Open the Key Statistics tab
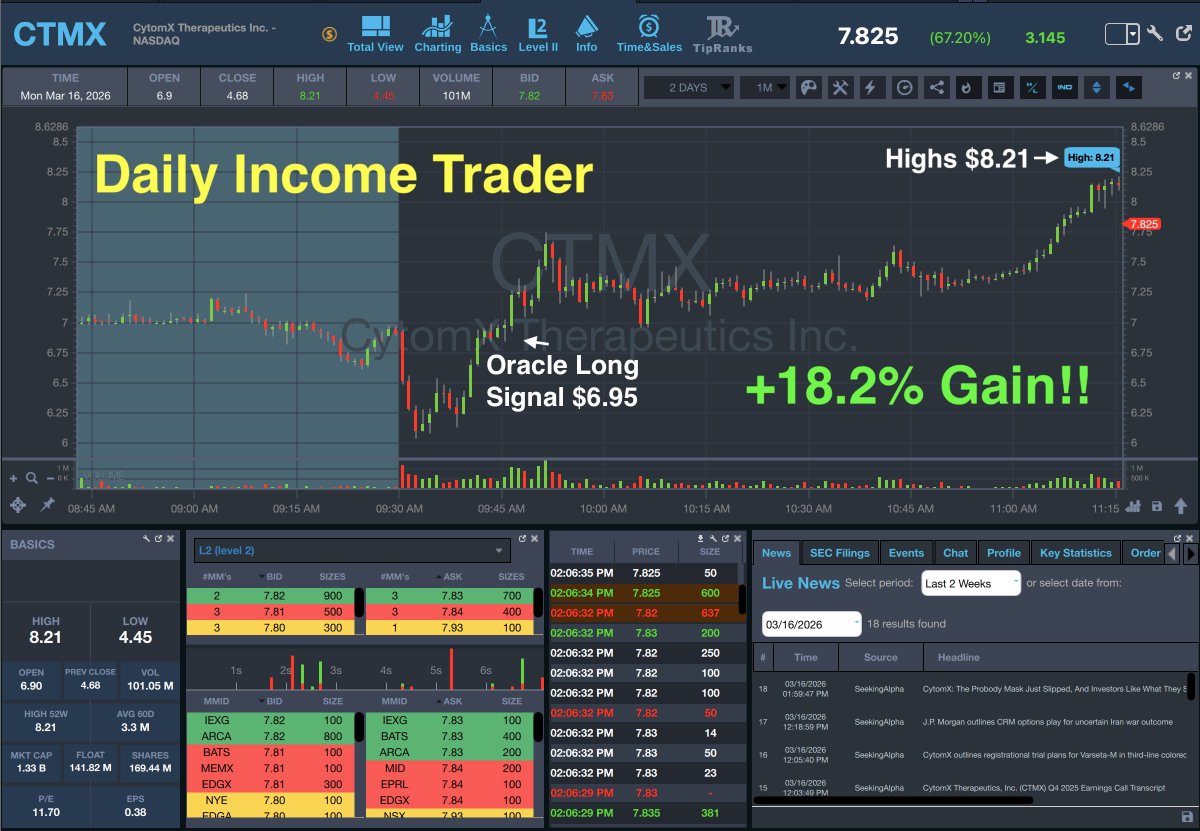Viewport: 1200px width, 831px height. click(x=1078, y=552)
